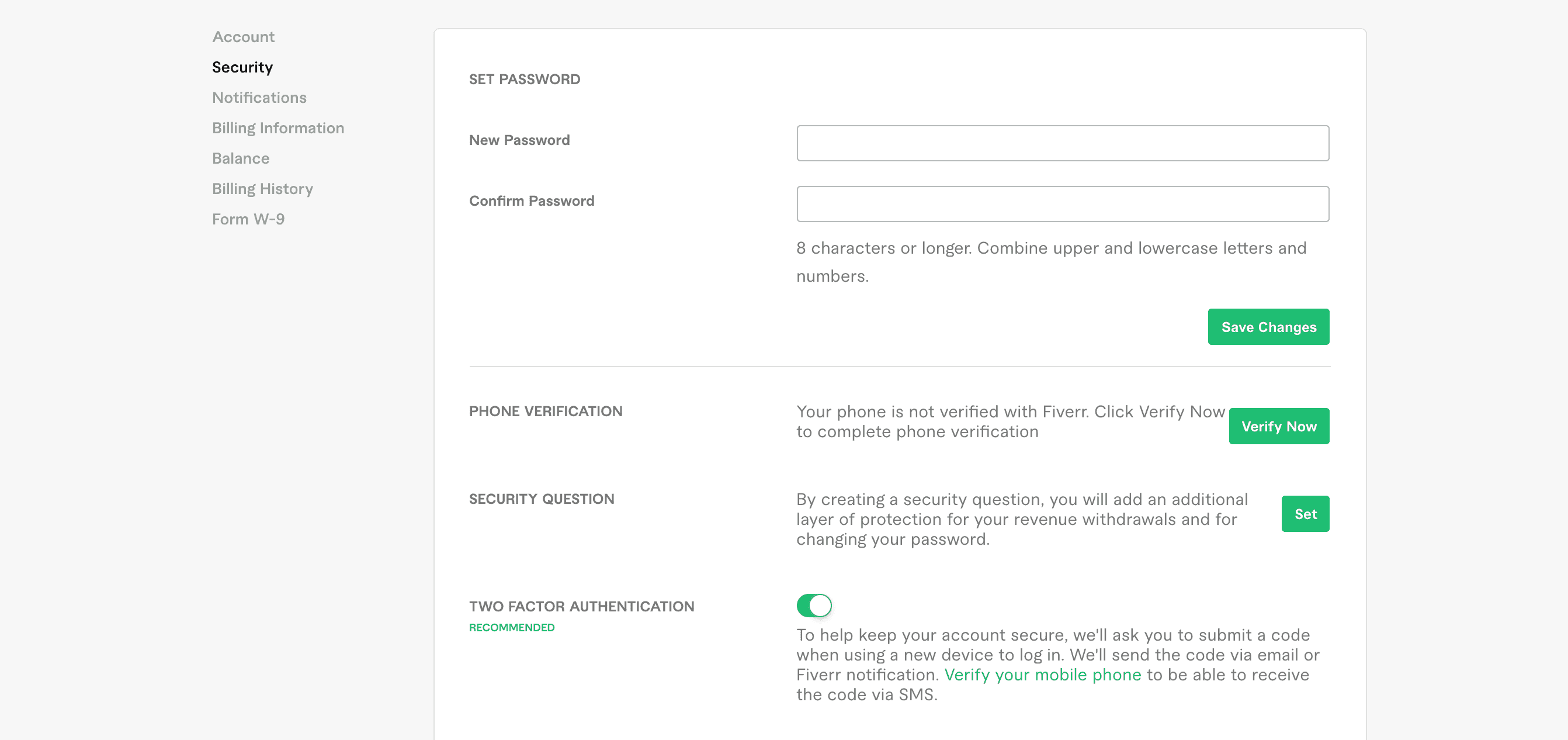Click the New Password input field
This screenshot has width=1568, height=740.
click(1062, 144)
